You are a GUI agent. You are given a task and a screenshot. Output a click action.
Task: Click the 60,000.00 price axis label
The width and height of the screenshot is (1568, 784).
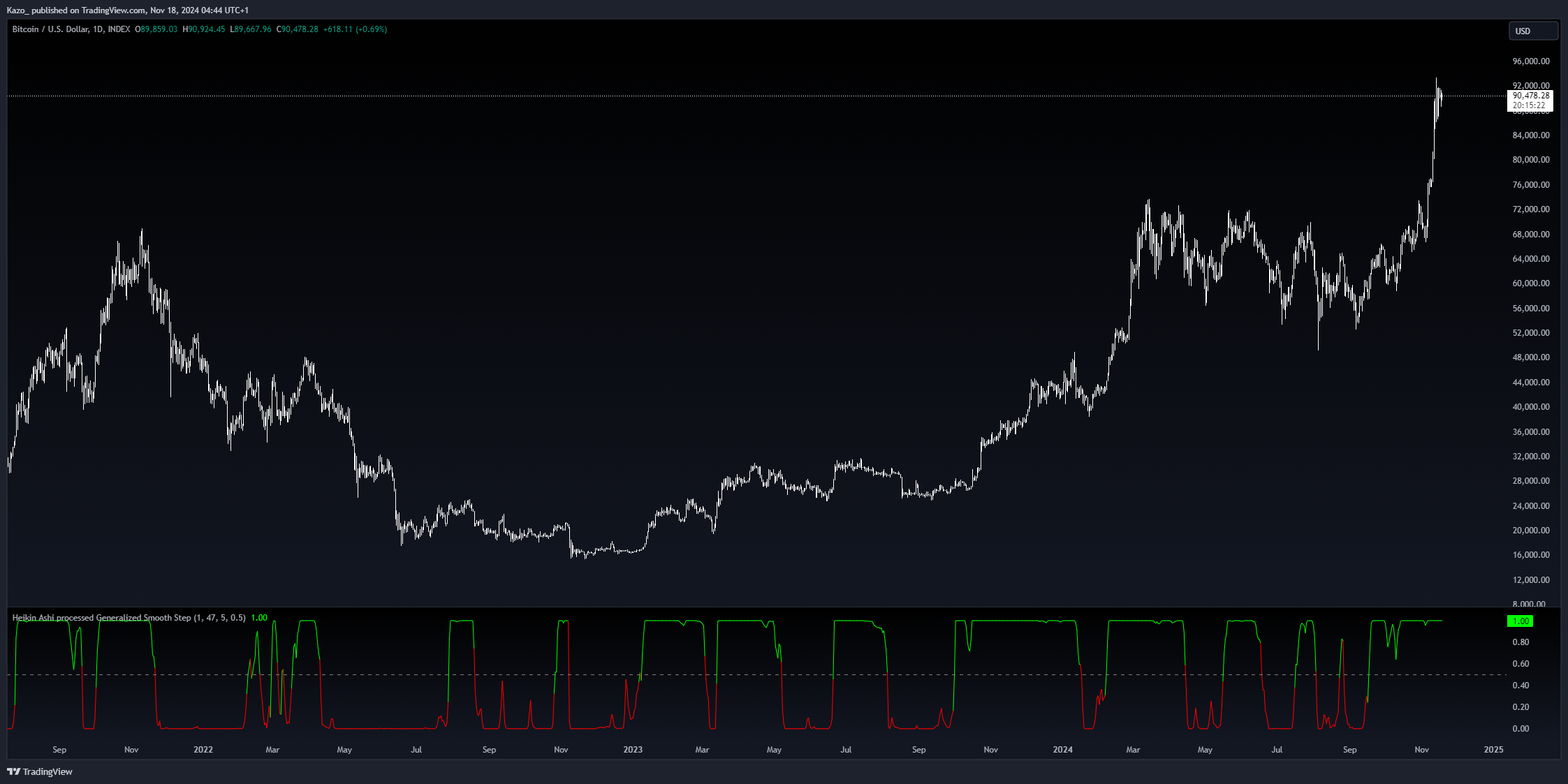[x=1531, y=283]
